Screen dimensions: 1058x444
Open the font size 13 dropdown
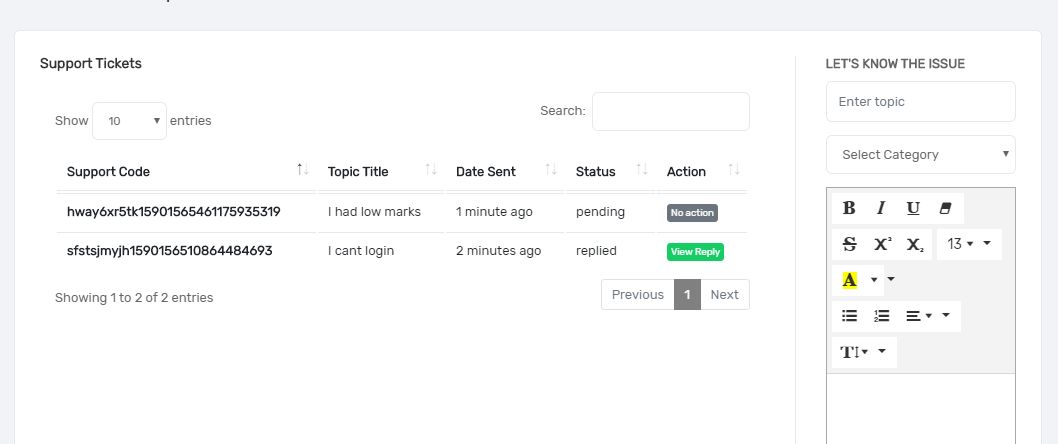point(968,244)
